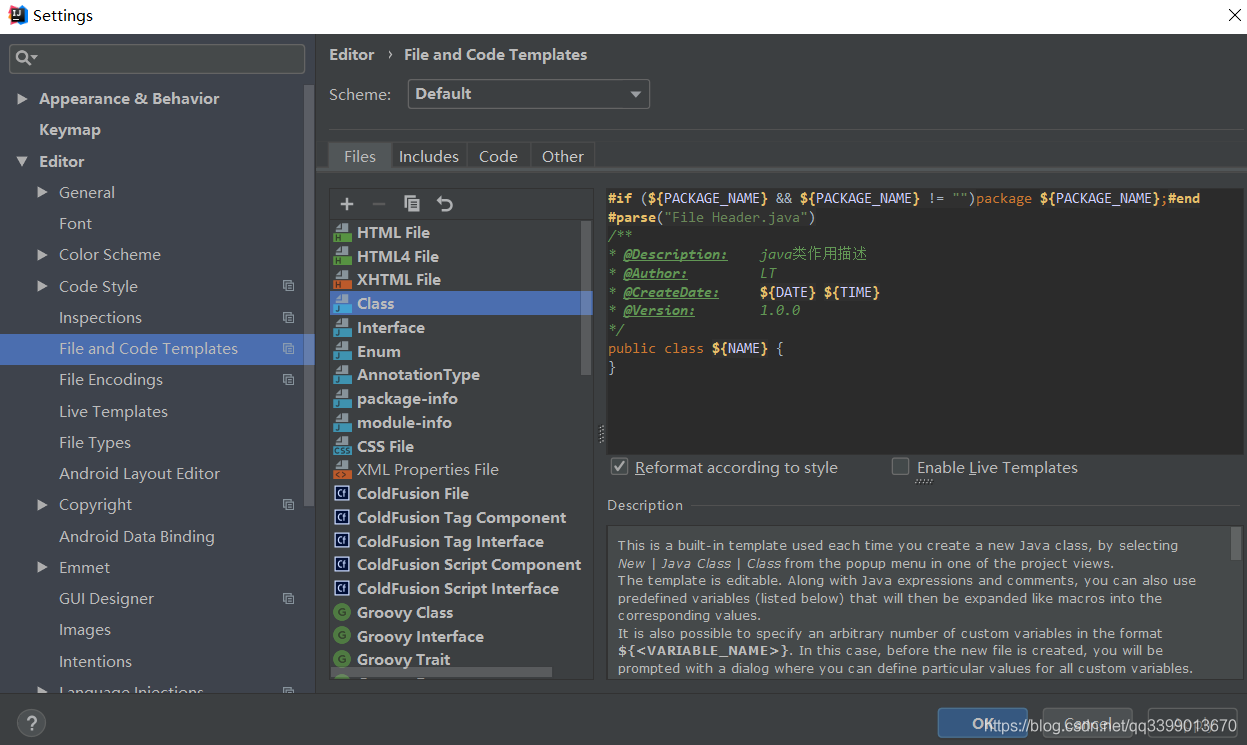Viewport: 1247px width, 745px height.
Task: Click the Groovy Trait icon
Action: pyautogui.click(x=341, y=660)
